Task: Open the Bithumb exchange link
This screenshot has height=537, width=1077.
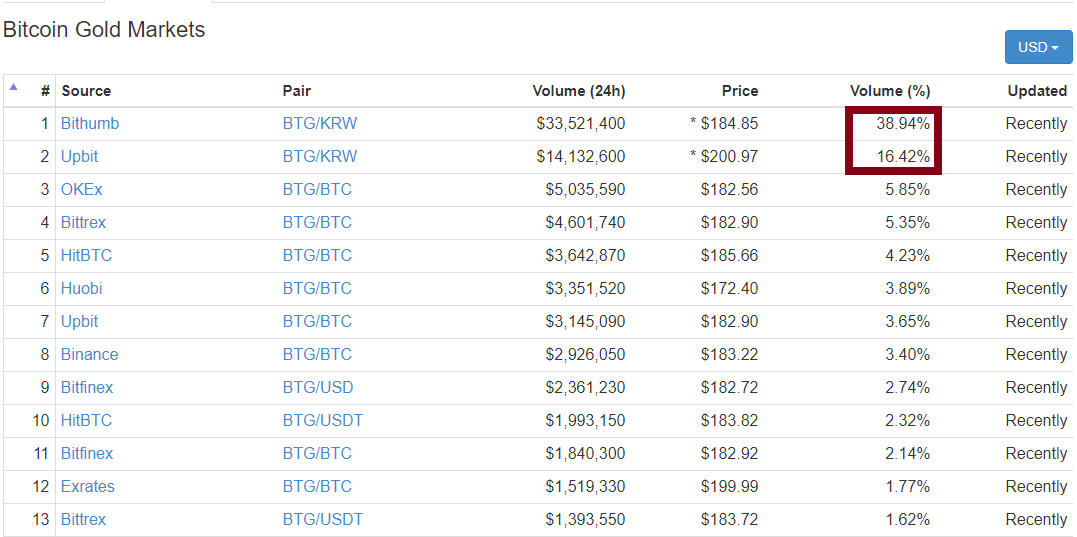Action: [90, 124]
